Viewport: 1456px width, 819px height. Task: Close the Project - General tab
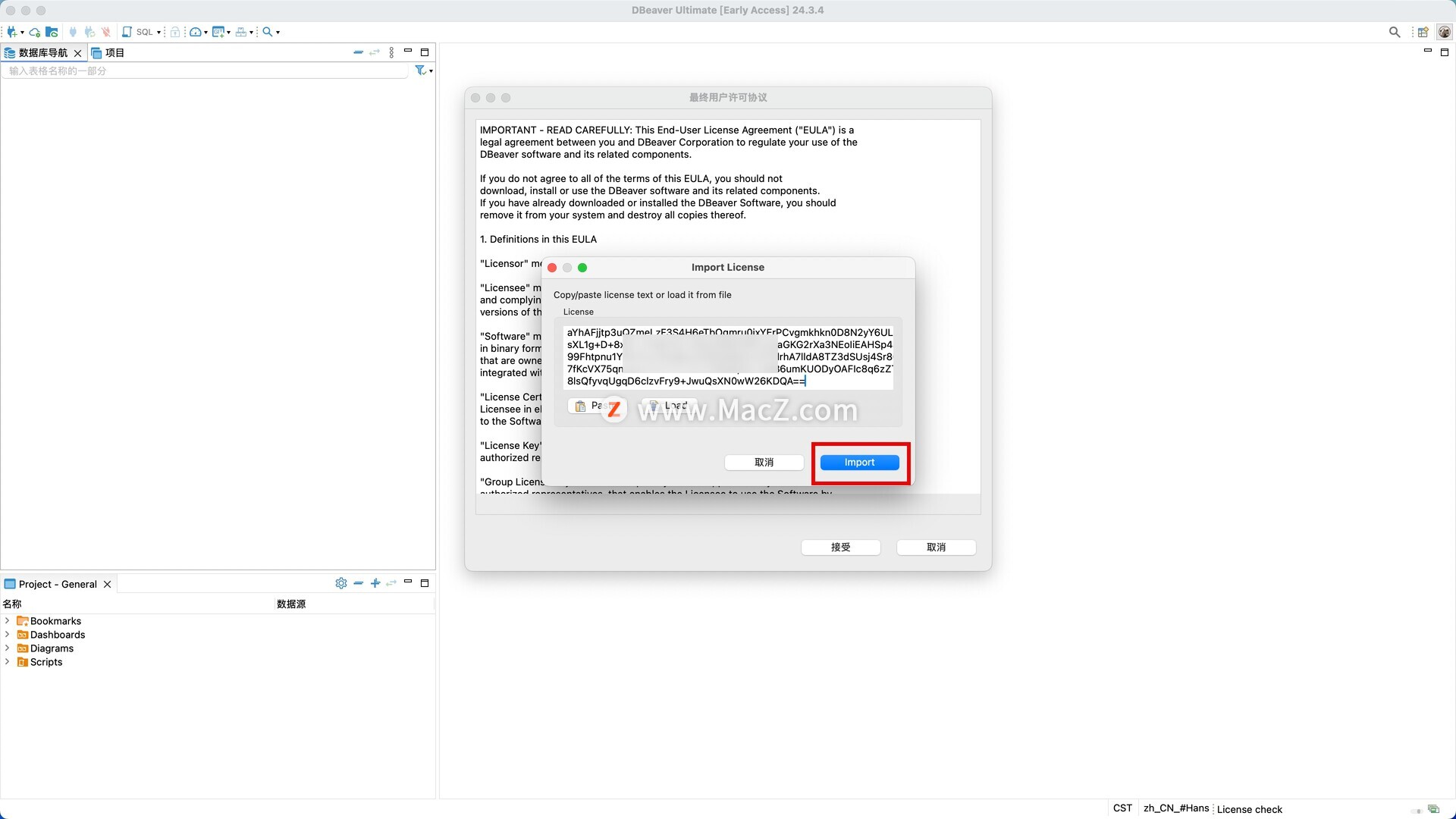coord(108,584)
